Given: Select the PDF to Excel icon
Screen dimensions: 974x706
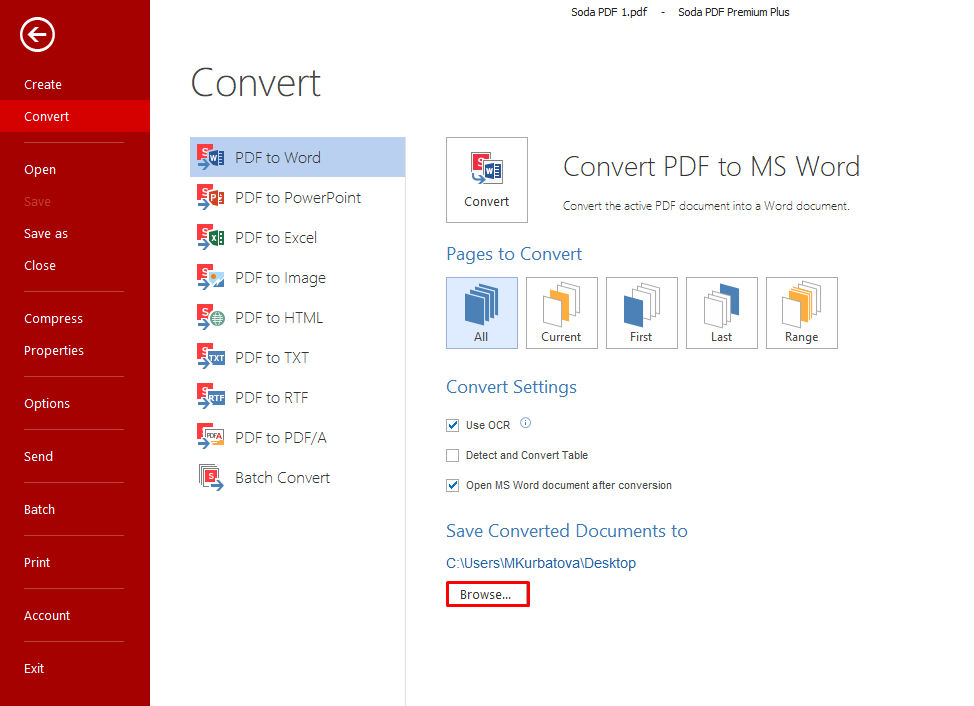Looking at the screenshot, I should point(211,237).
